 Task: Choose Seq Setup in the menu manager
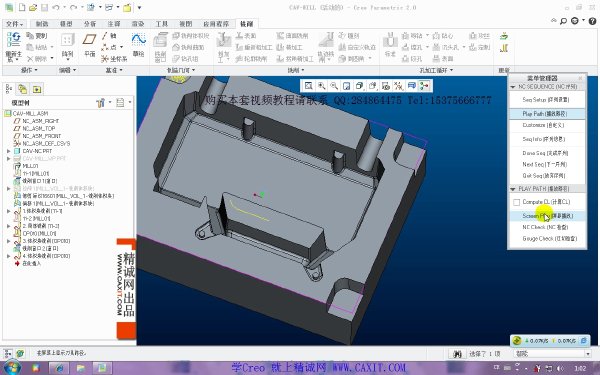click(547, 99)
